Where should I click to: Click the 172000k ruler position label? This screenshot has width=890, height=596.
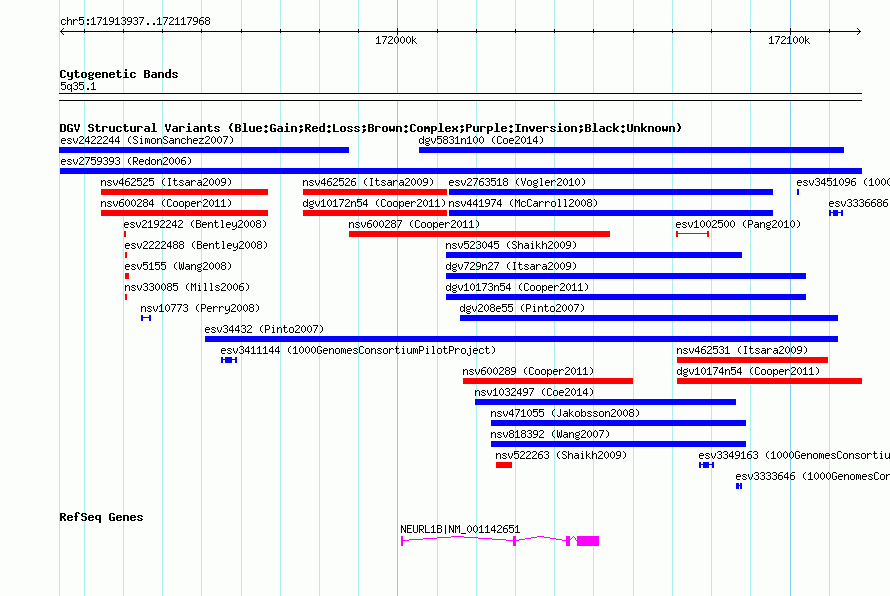click(396, 40)
